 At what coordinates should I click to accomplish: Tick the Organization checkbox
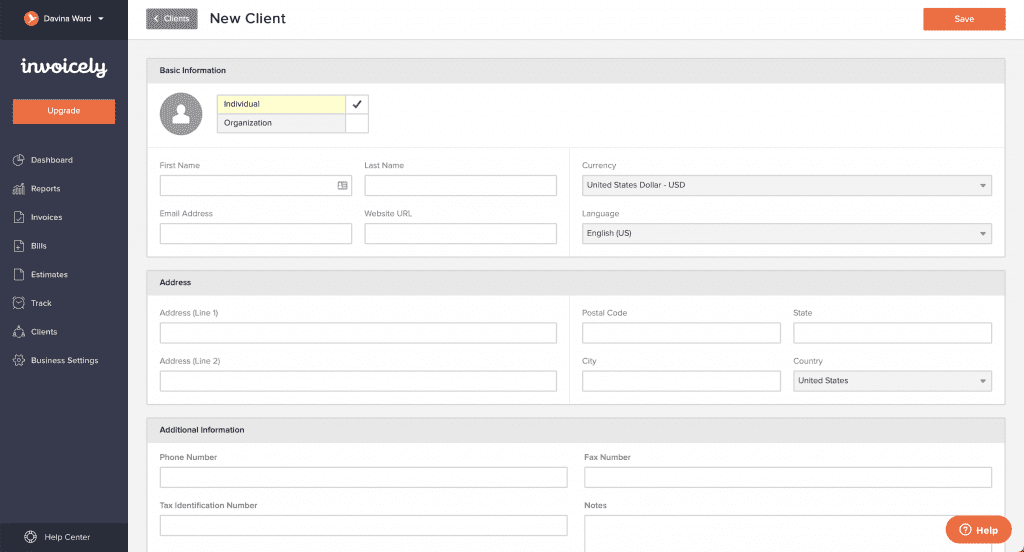click(x=357, y=123)
